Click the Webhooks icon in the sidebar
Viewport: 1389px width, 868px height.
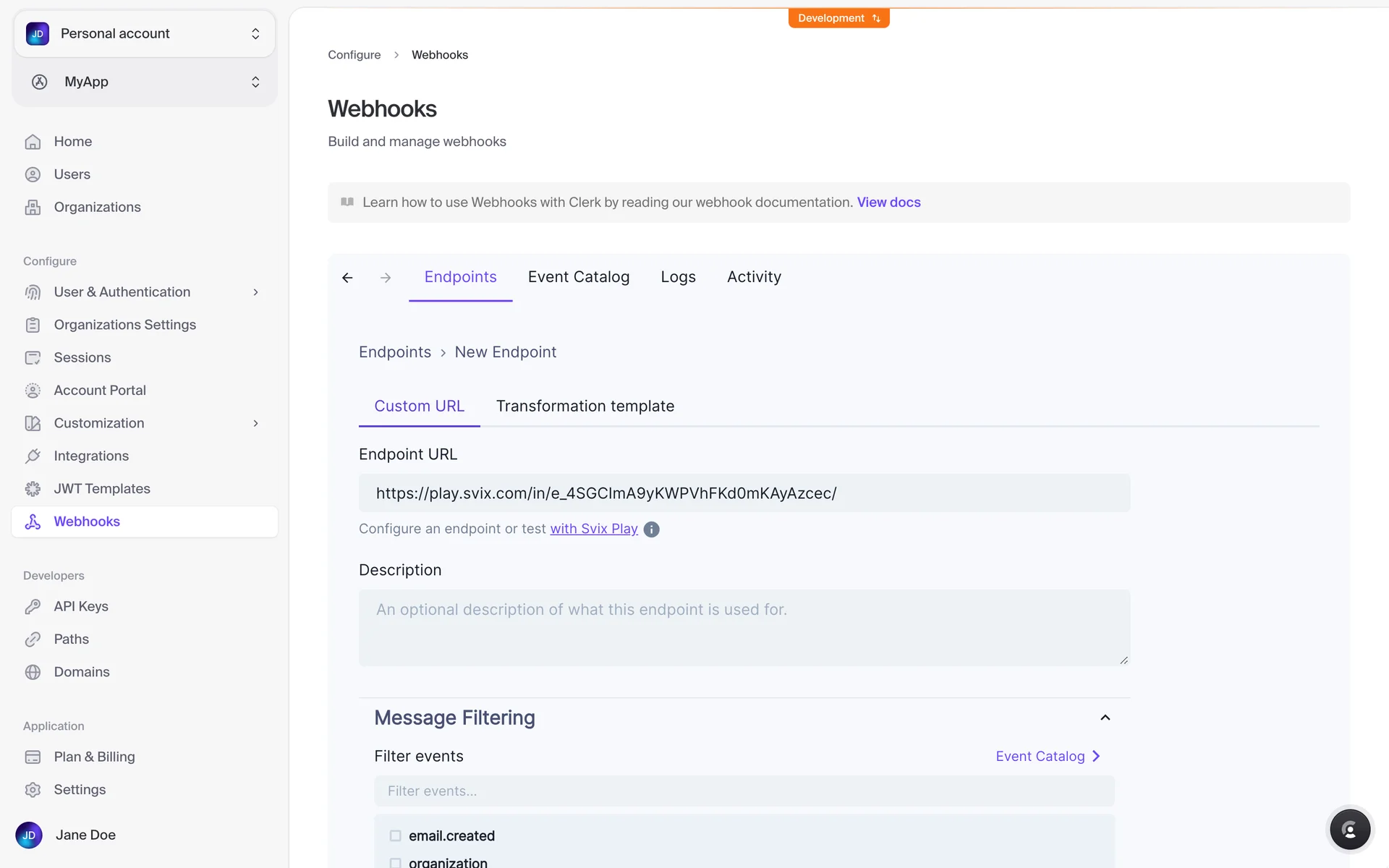tap(33, 522)
